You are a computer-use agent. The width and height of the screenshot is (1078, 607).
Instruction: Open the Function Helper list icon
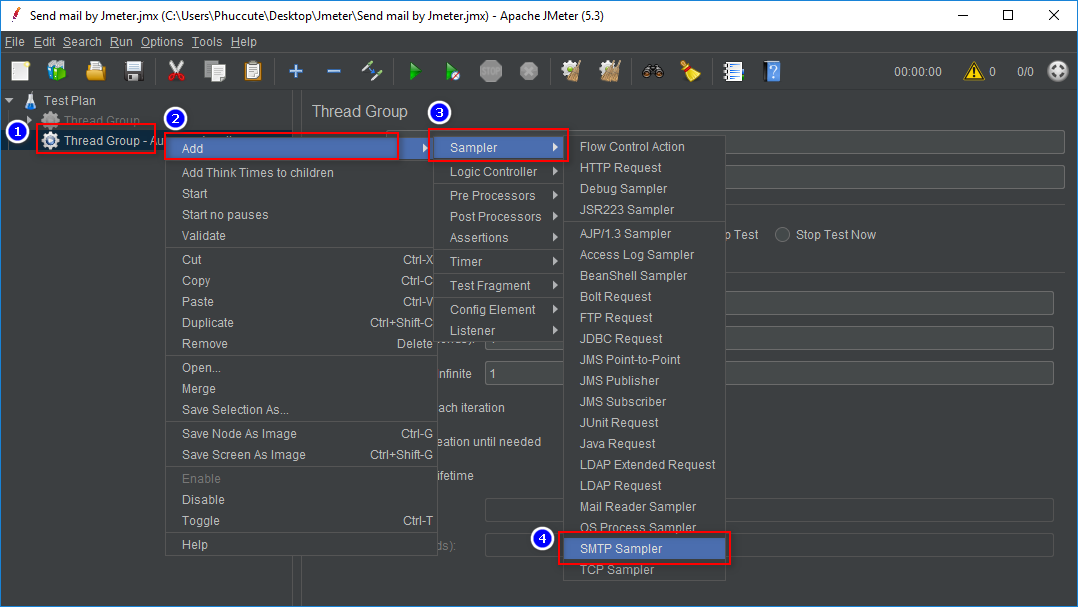[x=734, y=71]
